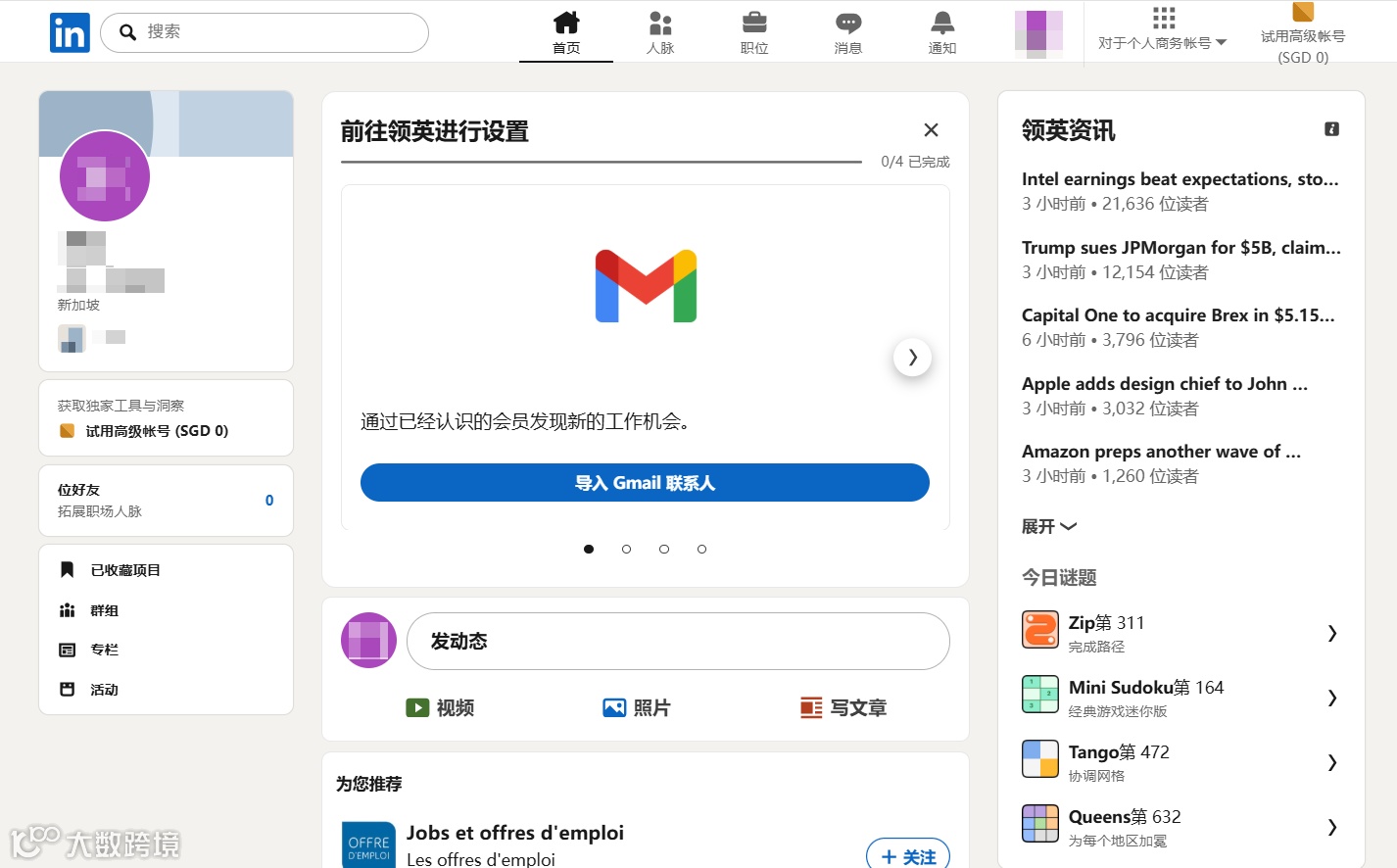Click the apps grid icon in navbar
1397x868 pixels.
[1164, 18]
